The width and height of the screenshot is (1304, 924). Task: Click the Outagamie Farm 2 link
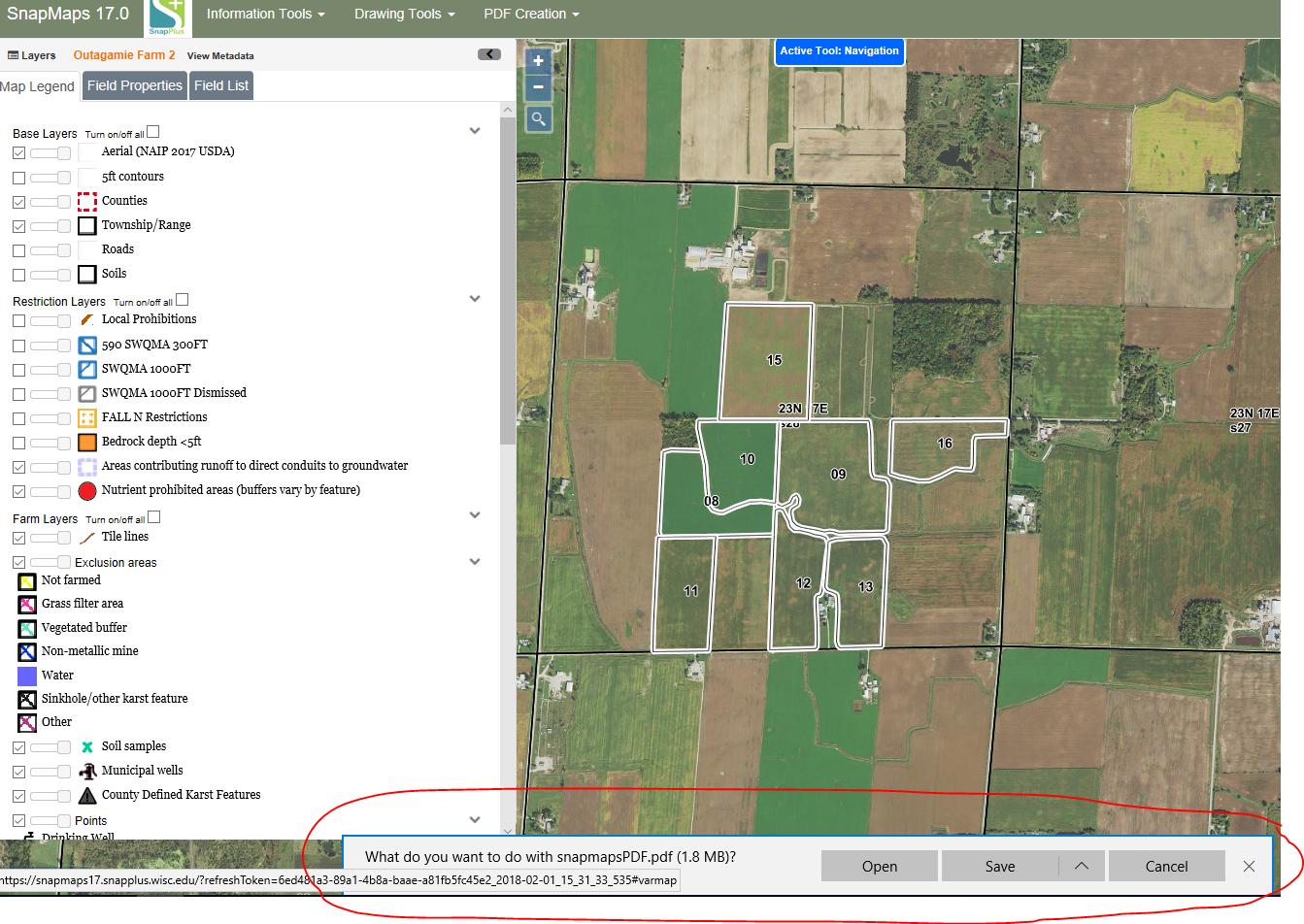[124, 55]
